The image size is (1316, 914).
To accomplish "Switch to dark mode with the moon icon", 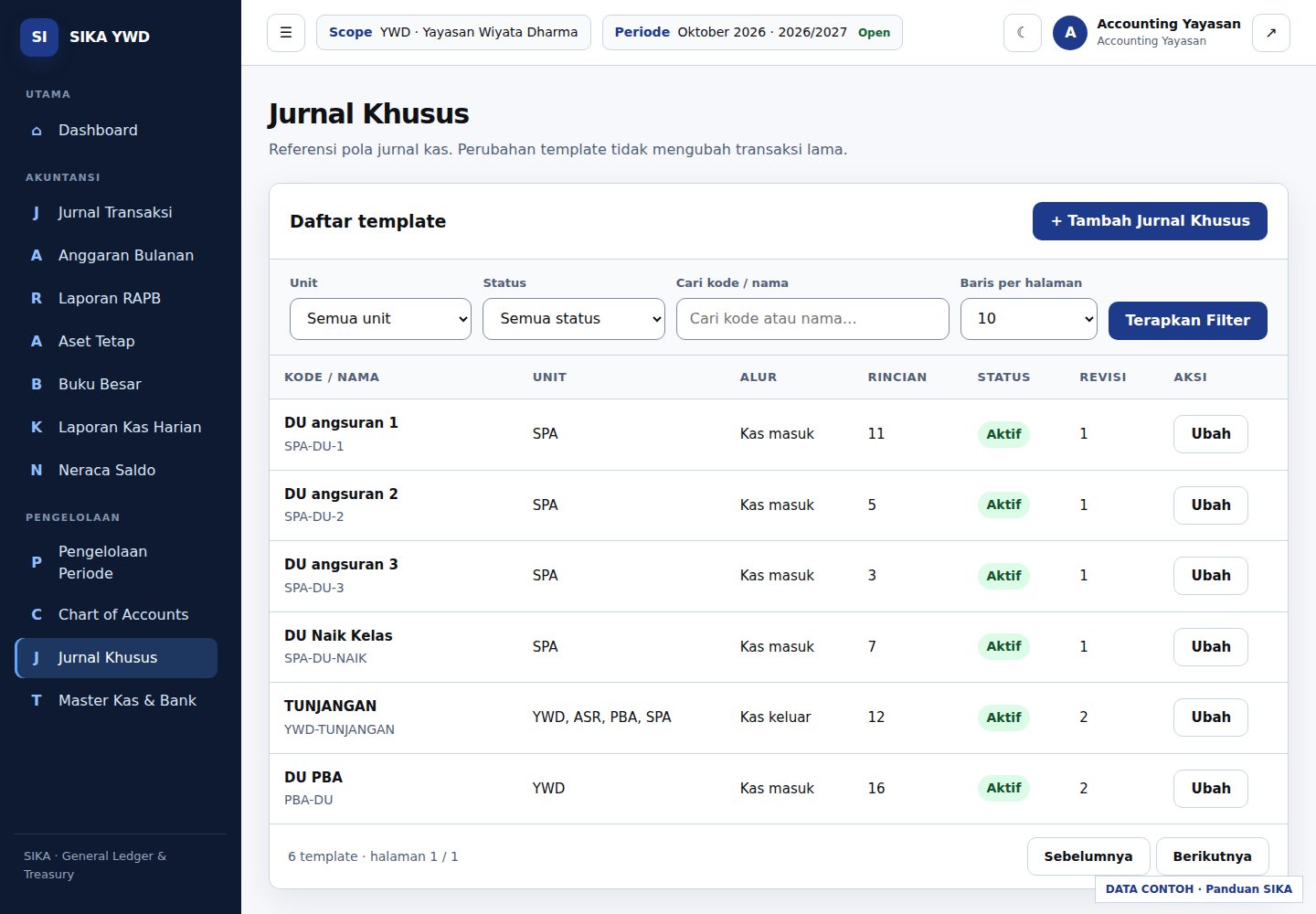I will (x=1022, y=33).
